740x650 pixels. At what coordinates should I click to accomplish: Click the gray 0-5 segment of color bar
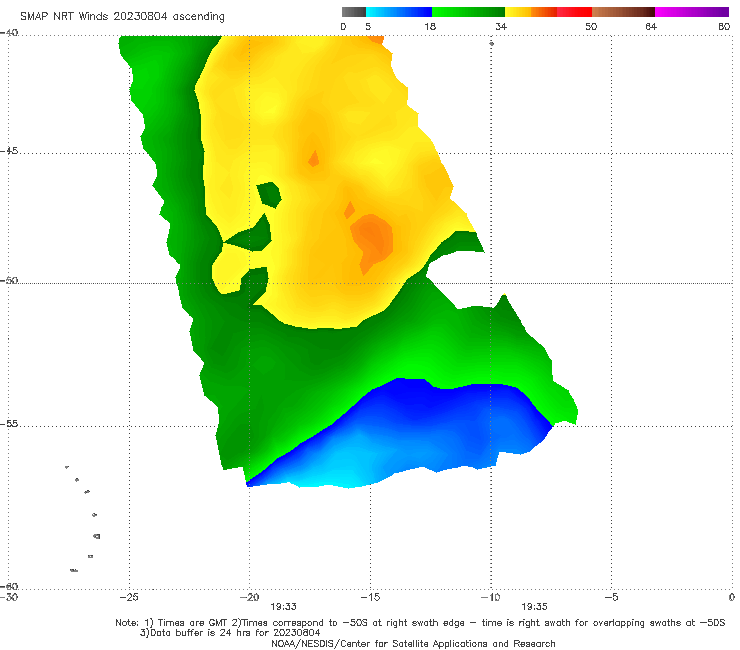(x=354, y=12)
